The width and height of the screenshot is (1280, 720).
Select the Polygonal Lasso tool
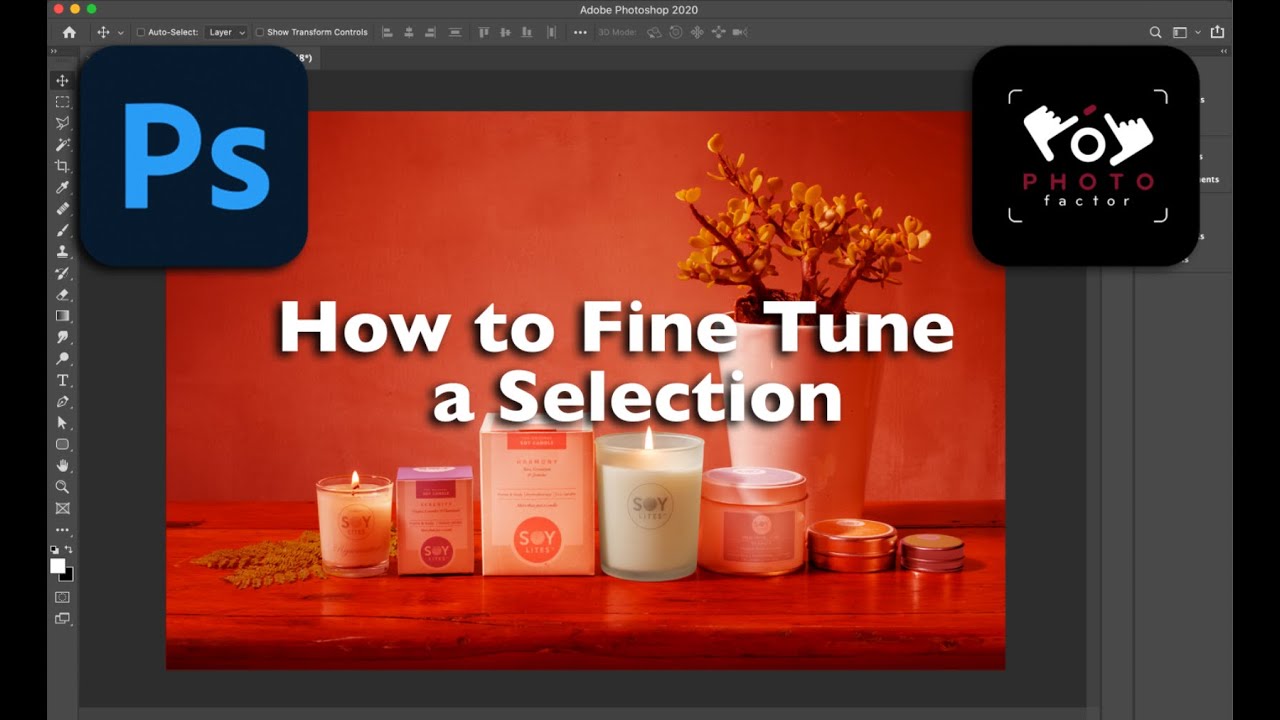[62, 123]
